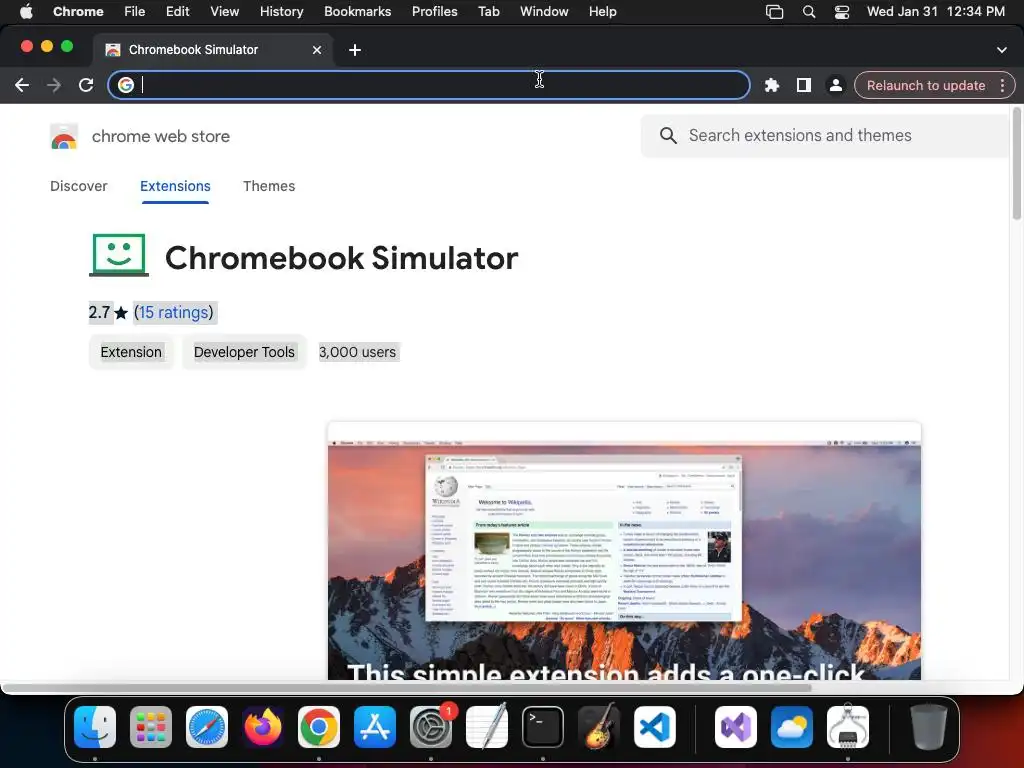
Task: Open Spotlight search in menu bar
Action: coord(809,12)
